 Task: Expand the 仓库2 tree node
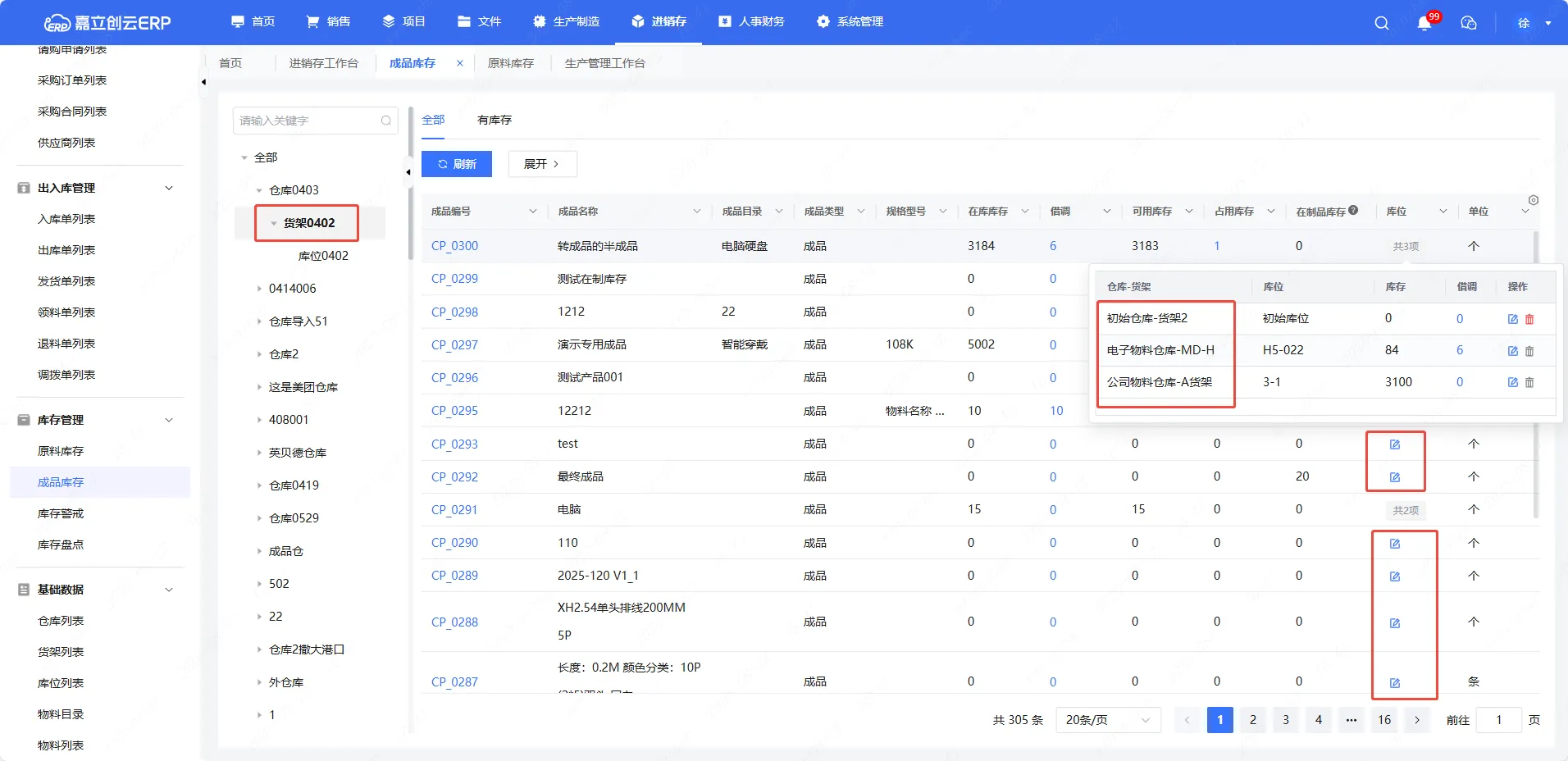[260, 354]
